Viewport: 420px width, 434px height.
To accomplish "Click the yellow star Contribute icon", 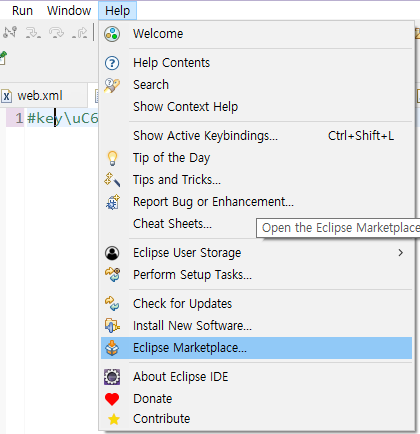I will [x=114, y=419].
